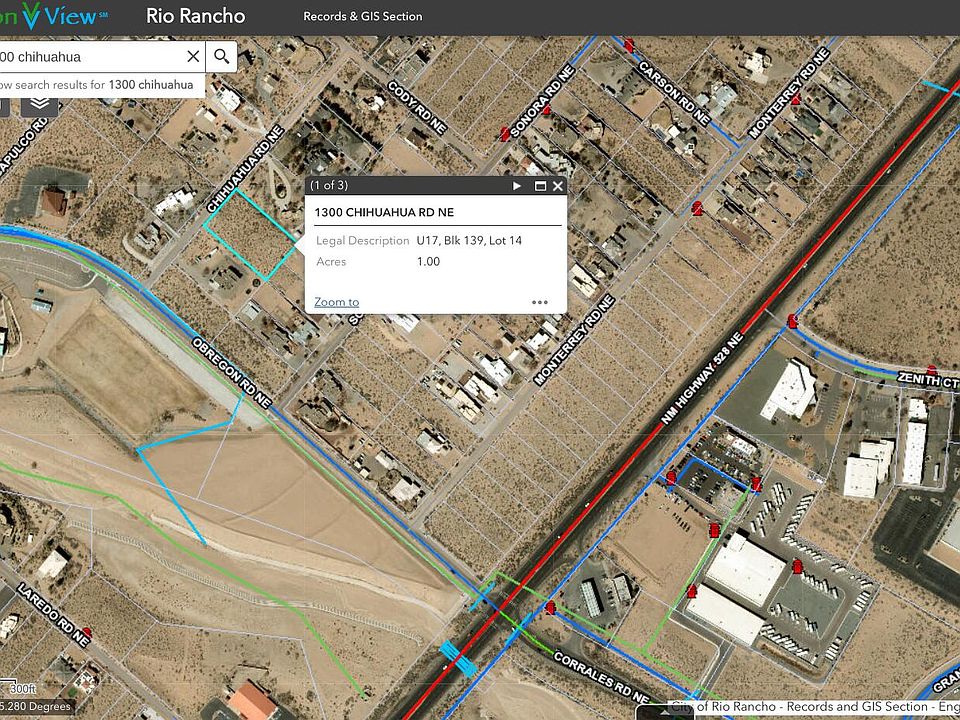Click the Records & GIS Section header
The width and height of the screenshot is (960, 720).
point(362,17)
